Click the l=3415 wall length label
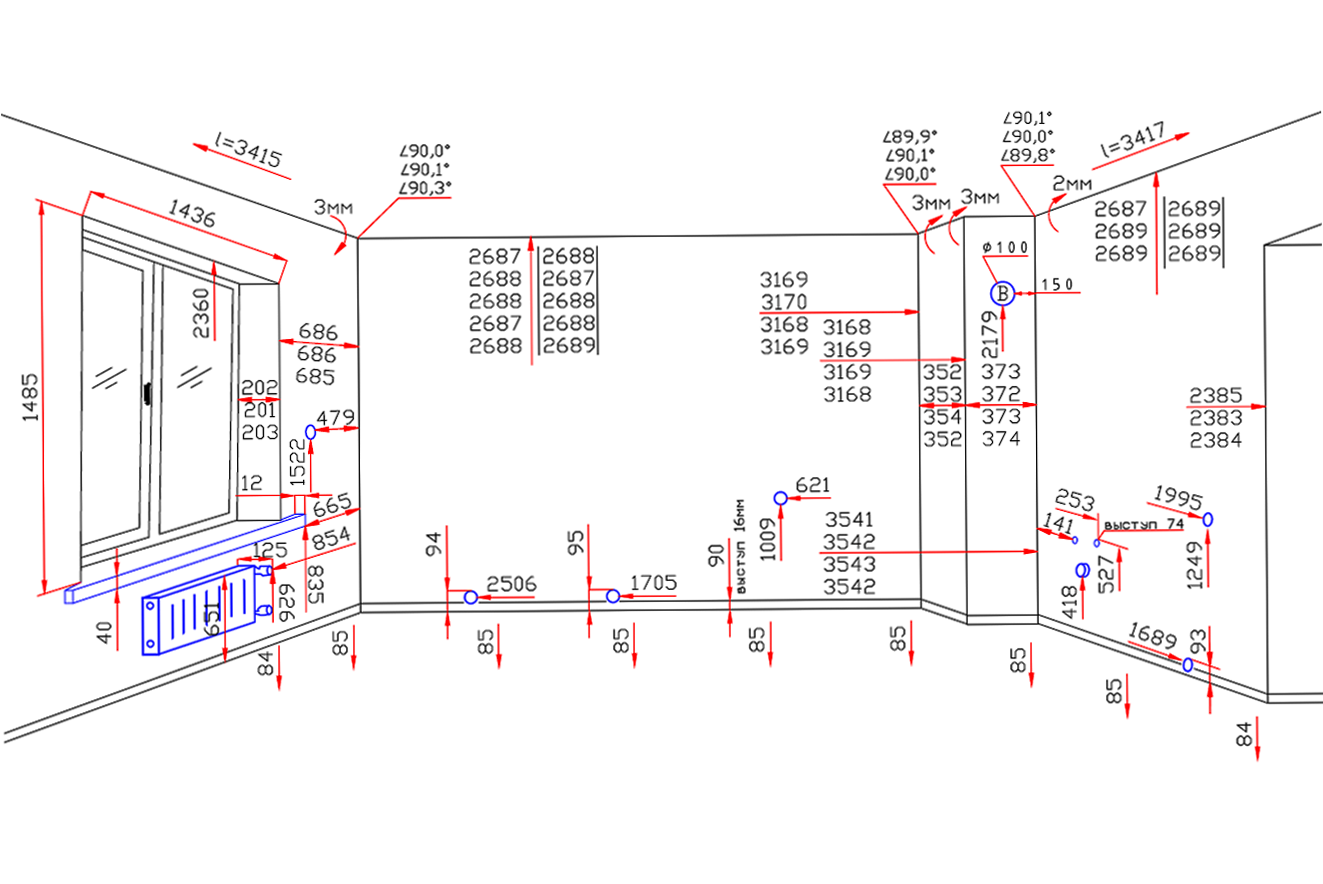 coord(248,151)
